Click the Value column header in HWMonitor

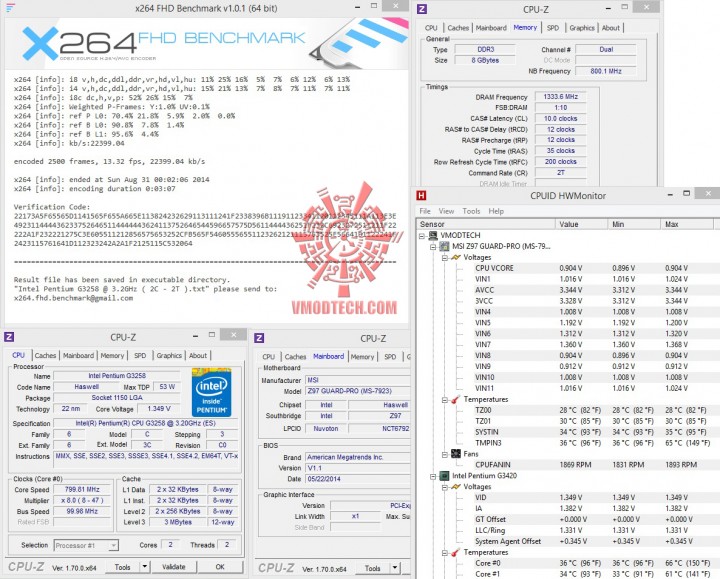(582, 224)
